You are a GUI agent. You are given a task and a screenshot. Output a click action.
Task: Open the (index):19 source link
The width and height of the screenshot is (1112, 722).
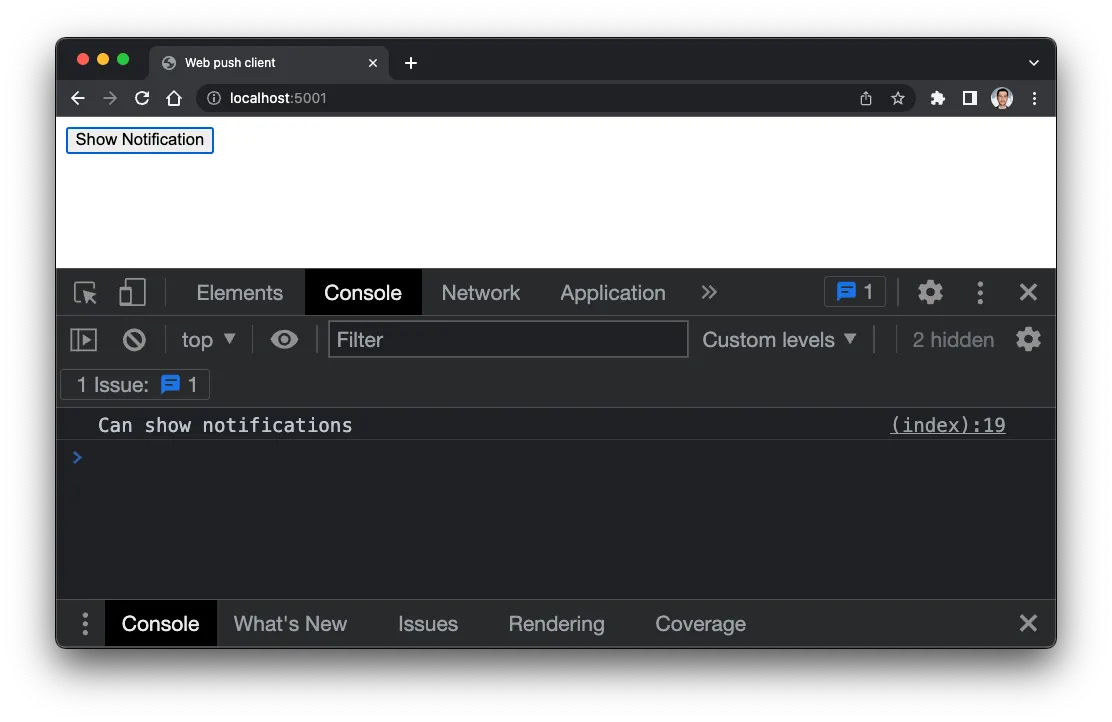point(947,425)
